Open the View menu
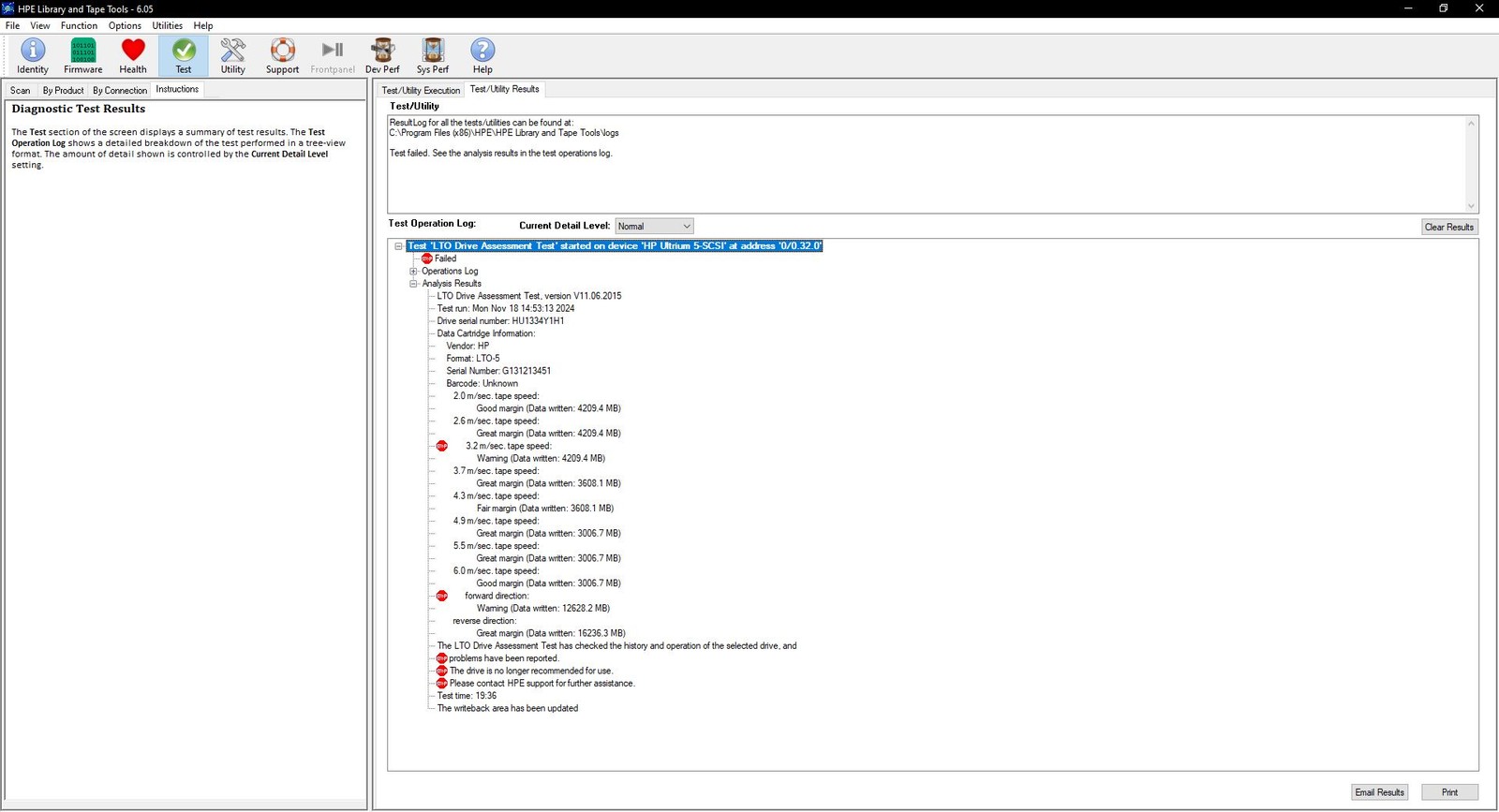This screenshot has width=1499, height=812. coord(40,25)
